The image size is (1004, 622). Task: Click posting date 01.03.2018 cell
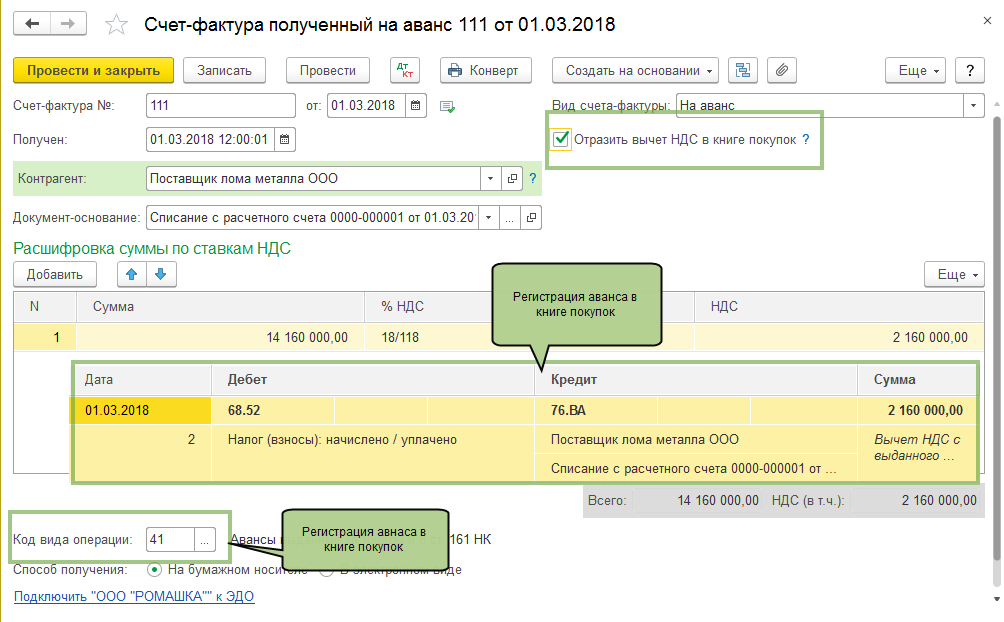pyautogui.click(x=141, y=411)
